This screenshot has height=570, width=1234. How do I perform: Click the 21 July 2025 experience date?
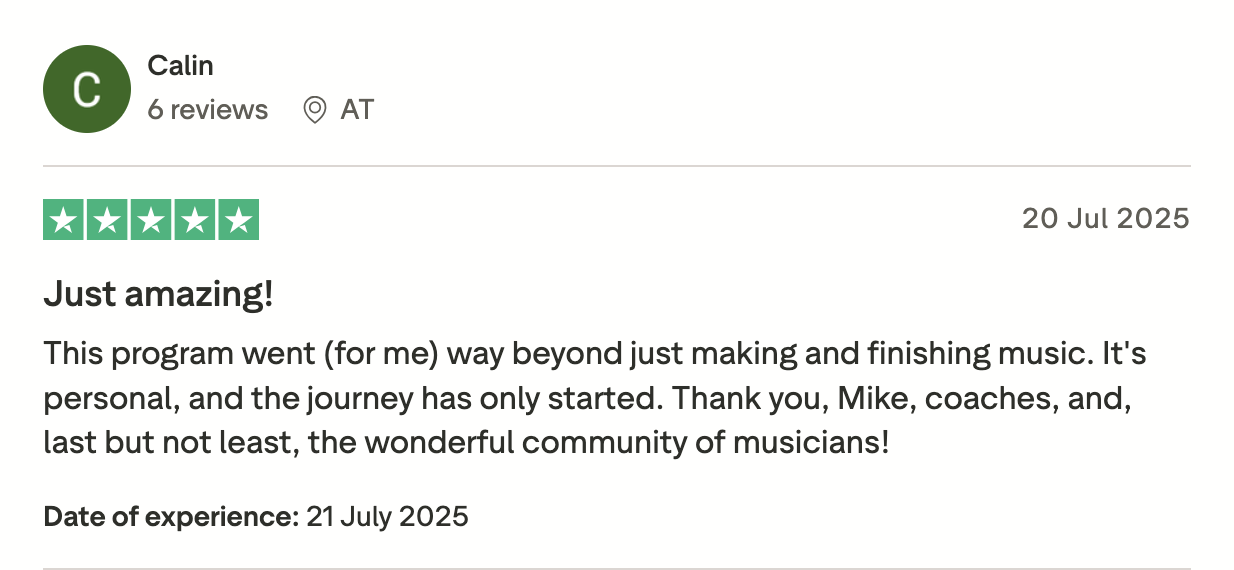tap(387, 517)
